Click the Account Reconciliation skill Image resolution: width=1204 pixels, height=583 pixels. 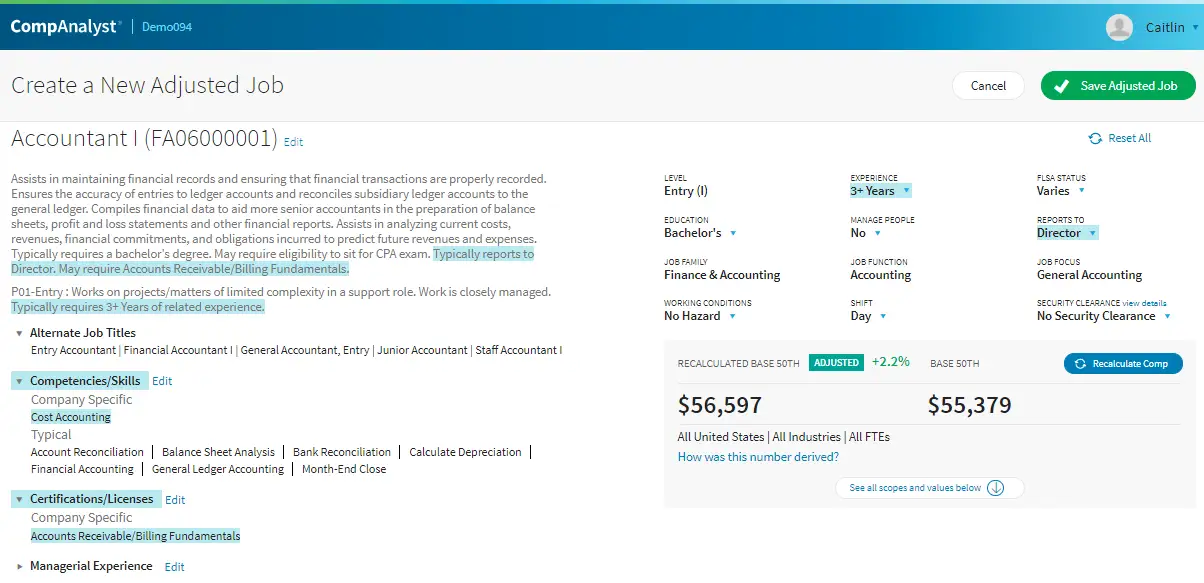pos(87,452)
